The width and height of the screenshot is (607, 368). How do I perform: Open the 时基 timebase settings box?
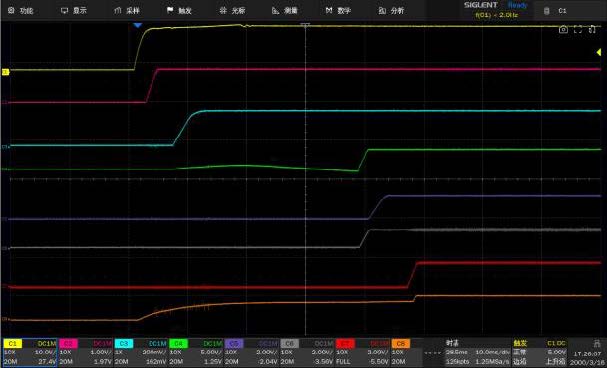[467, 352]
